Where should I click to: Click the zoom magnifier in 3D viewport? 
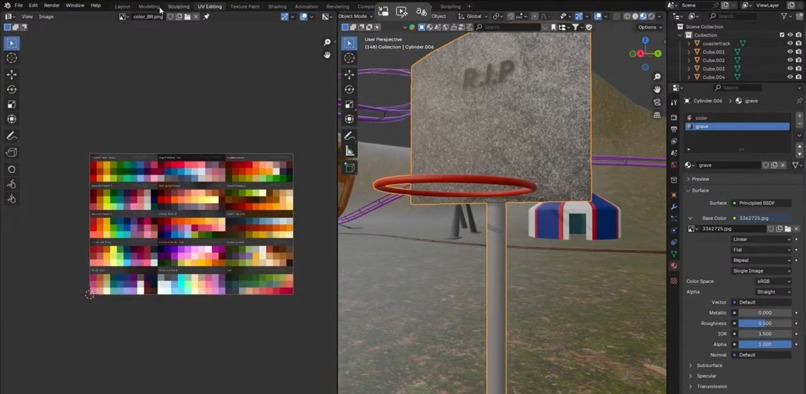point(657,77)
